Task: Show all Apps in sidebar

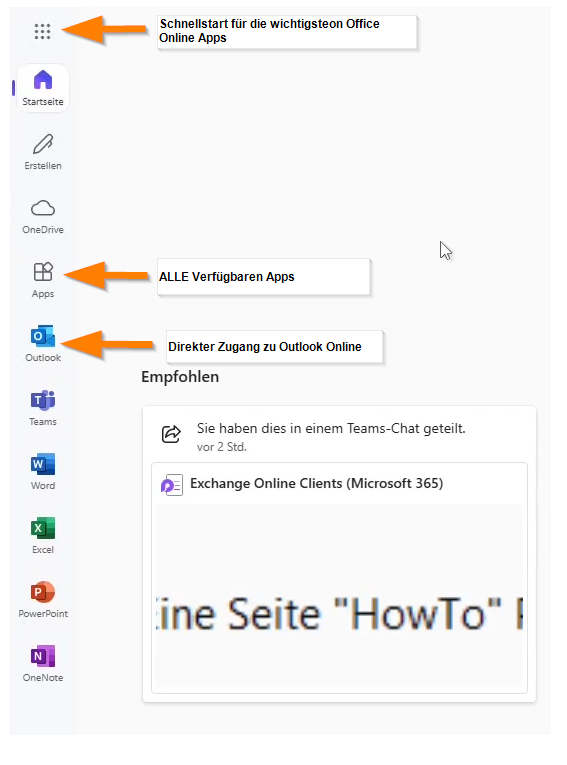Action: [x=43, y=280]
